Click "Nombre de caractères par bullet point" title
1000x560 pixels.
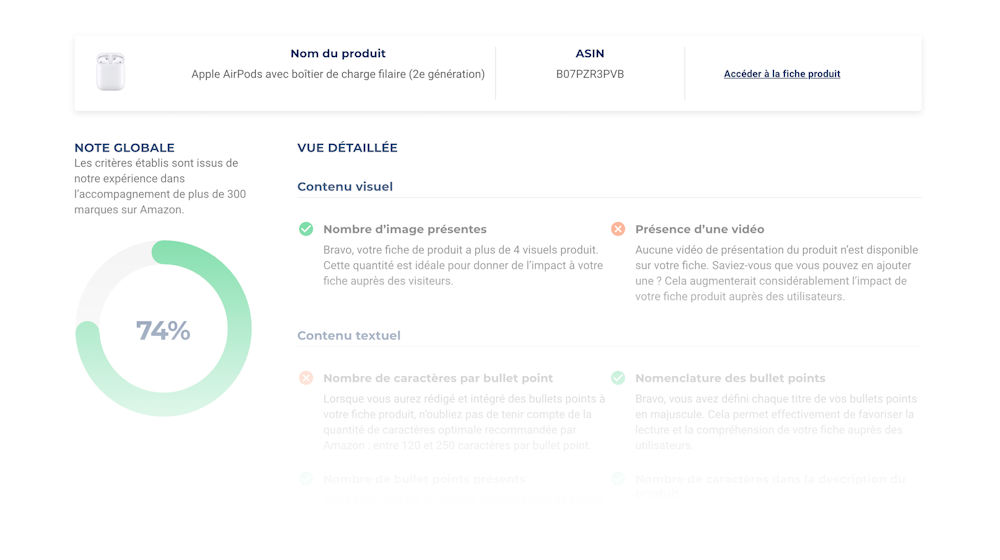(438, 378)
